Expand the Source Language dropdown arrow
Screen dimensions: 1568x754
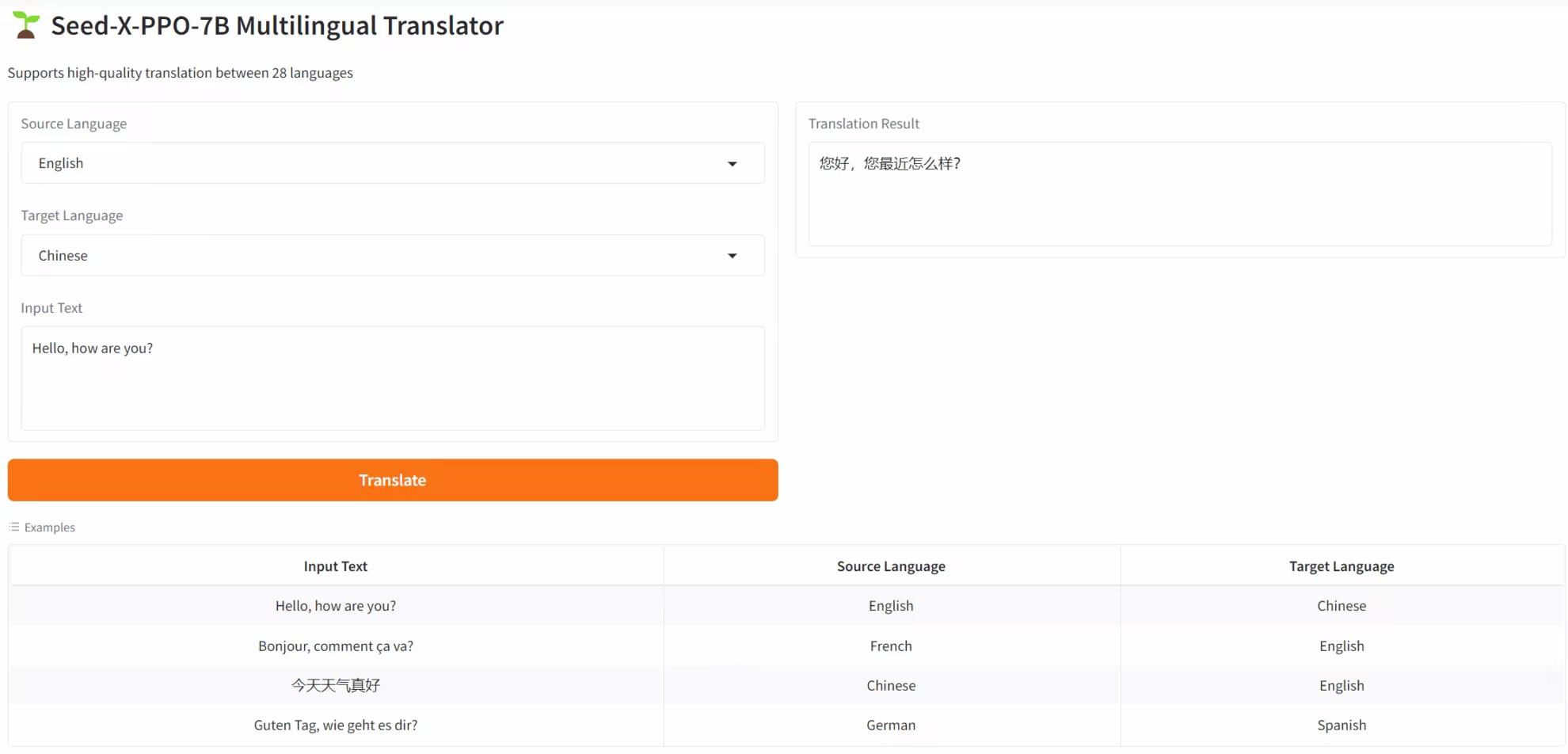pyautogui.click(x=732, y=164)
